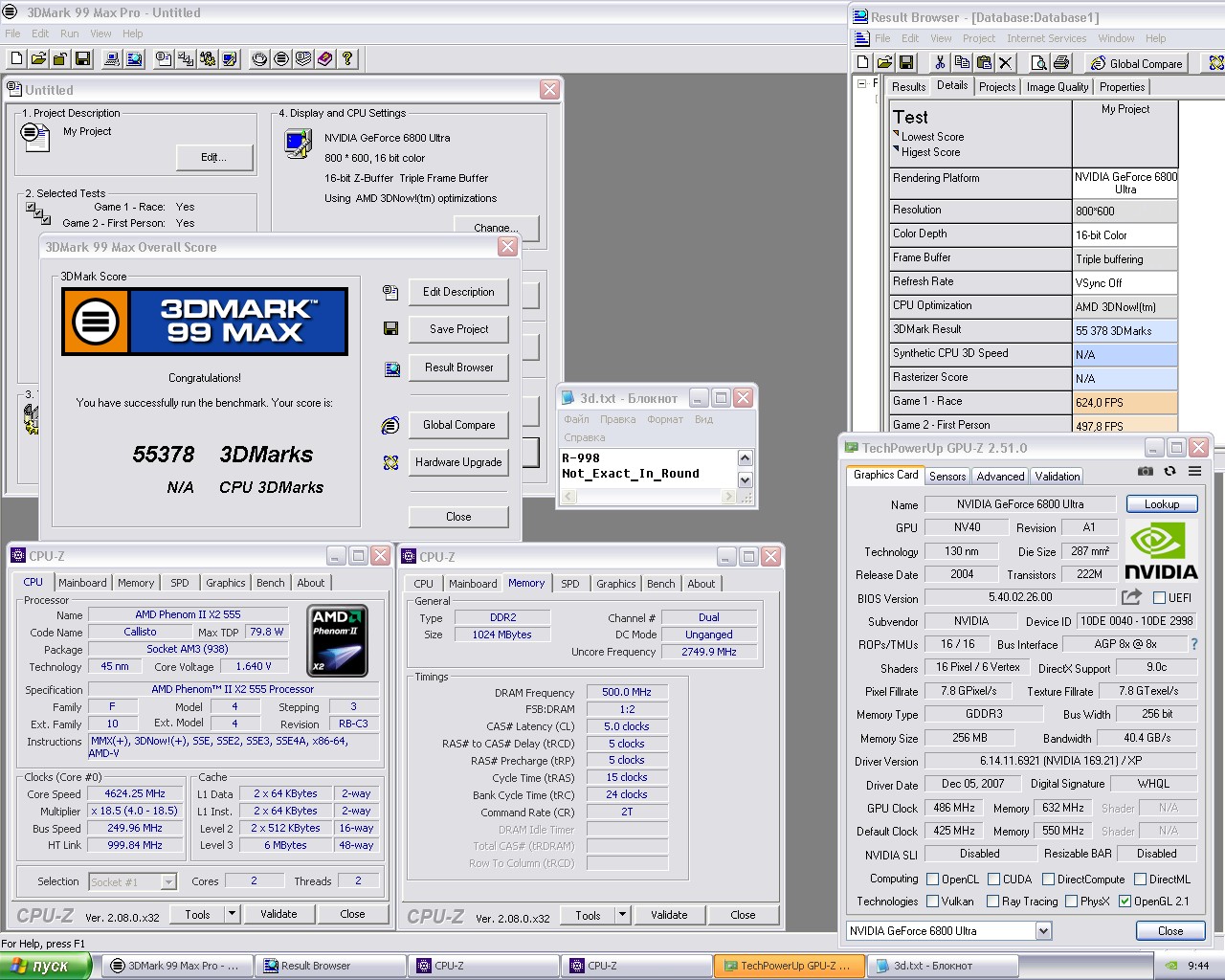Click the Save Project button
Image resolution: width=1225 pixels, height=980 pixels.
point(459,329)
